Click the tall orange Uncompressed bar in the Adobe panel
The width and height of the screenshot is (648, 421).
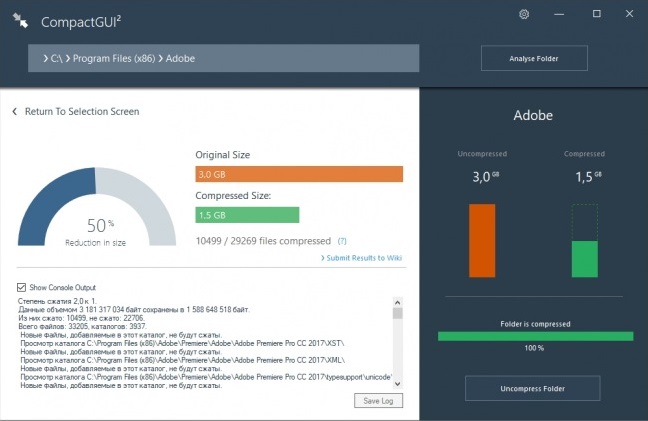point(482,240)
